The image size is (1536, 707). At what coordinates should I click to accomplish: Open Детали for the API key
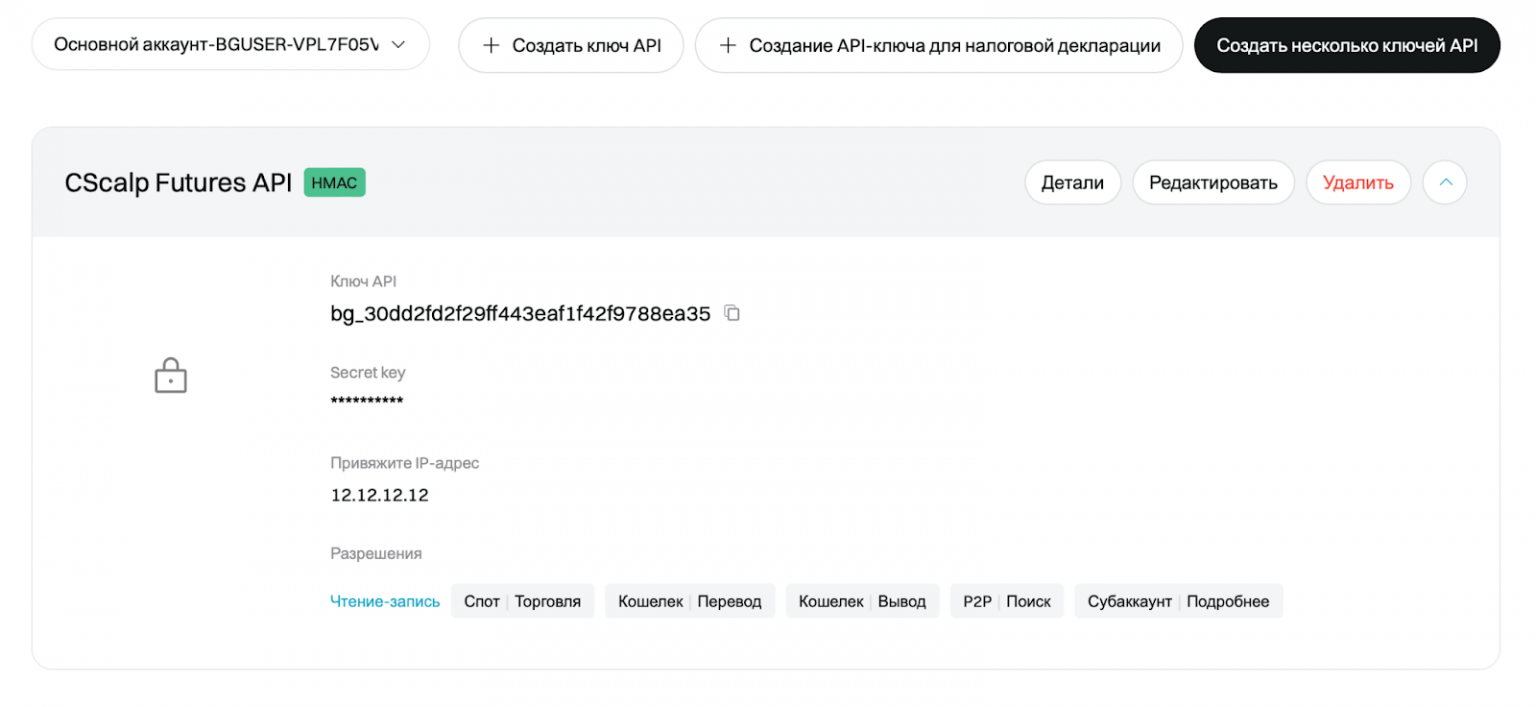click(x=1072, y=182)
